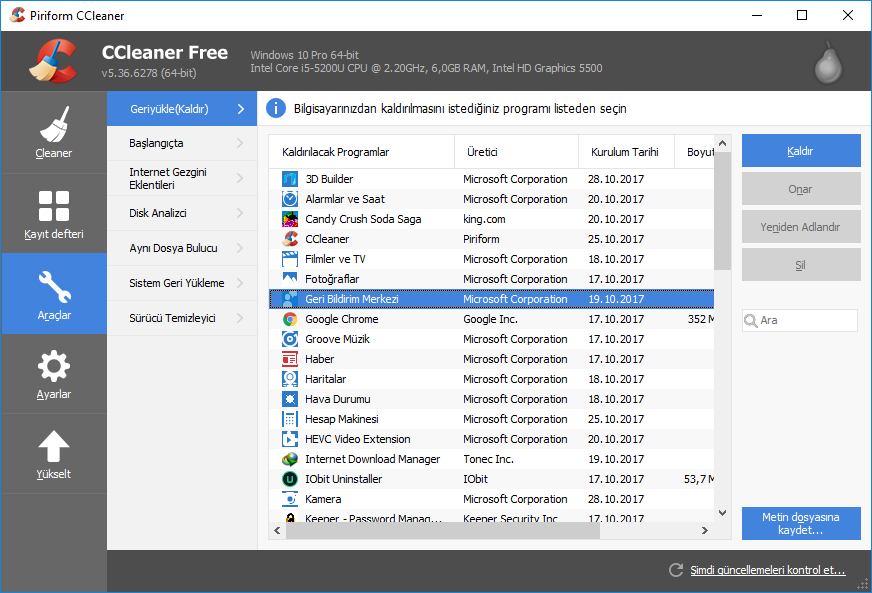Select the Cleaner brush icon in sidebar
The image size is (872, 593).
pyautogui.click(x=53, y=122)
